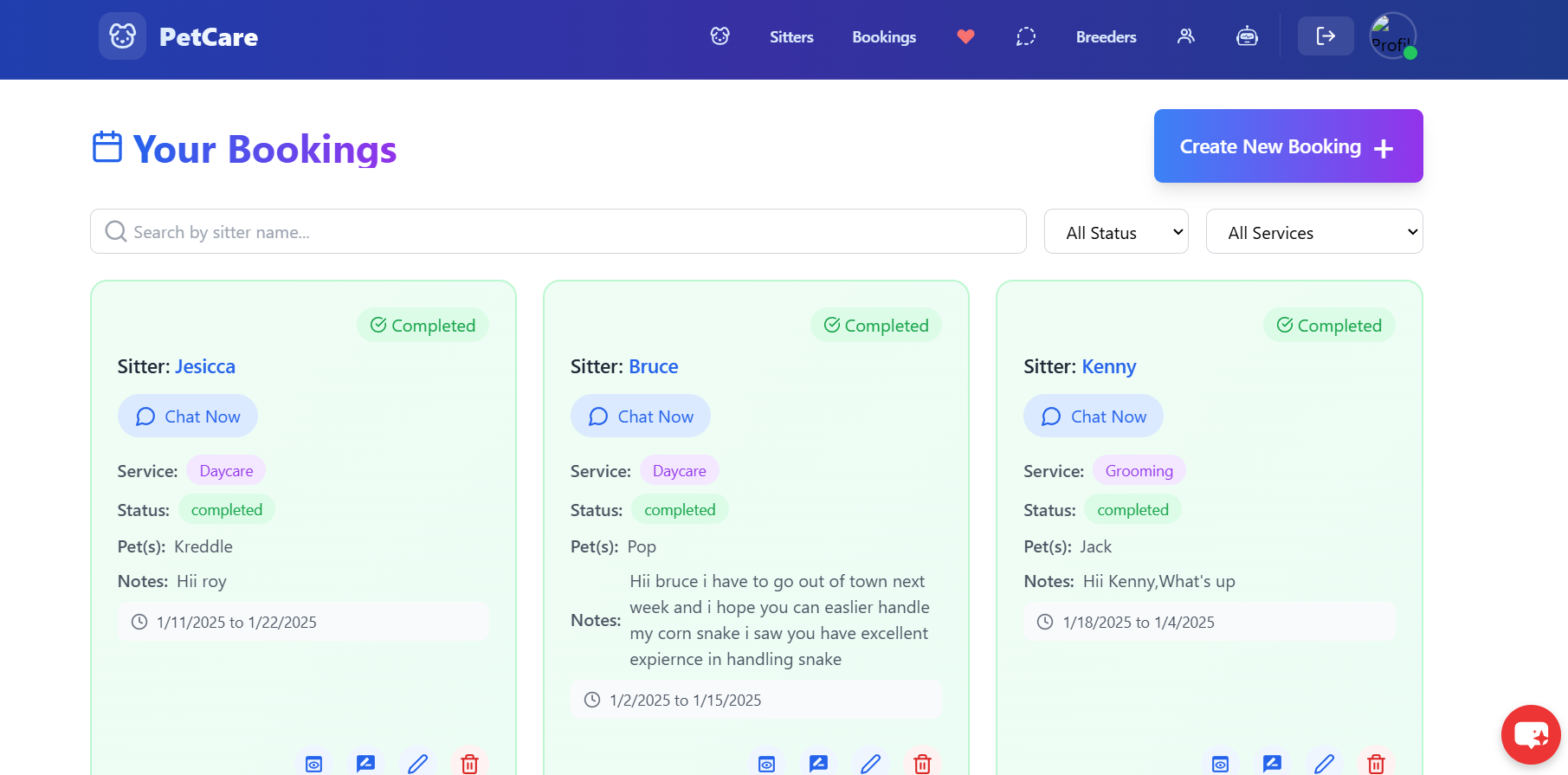Click date range 1/18/2025 to 1/4/2025
The width and height of the screenshot is (1568, 775).
[x=1210, y=622]
